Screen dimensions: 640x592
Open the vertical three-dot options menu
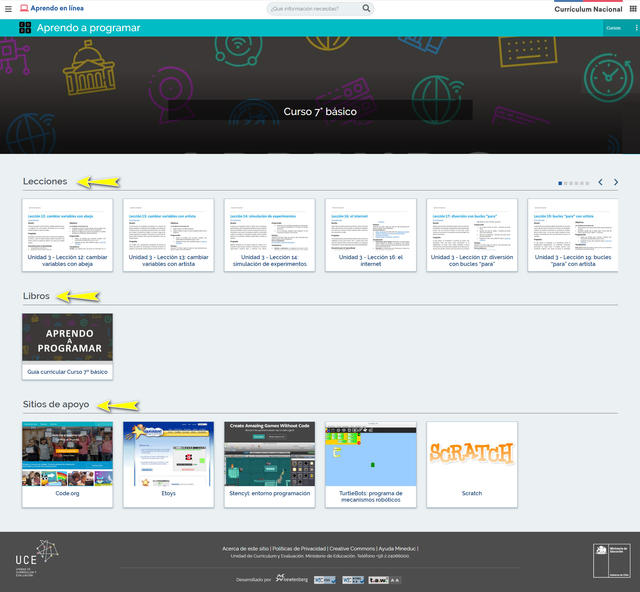(636, 28)
